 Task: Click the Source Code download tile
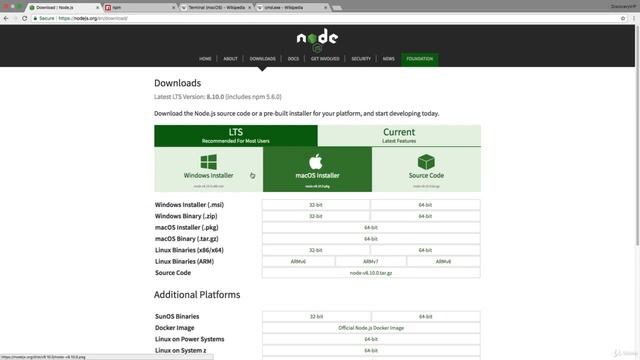tap(426, 169)
